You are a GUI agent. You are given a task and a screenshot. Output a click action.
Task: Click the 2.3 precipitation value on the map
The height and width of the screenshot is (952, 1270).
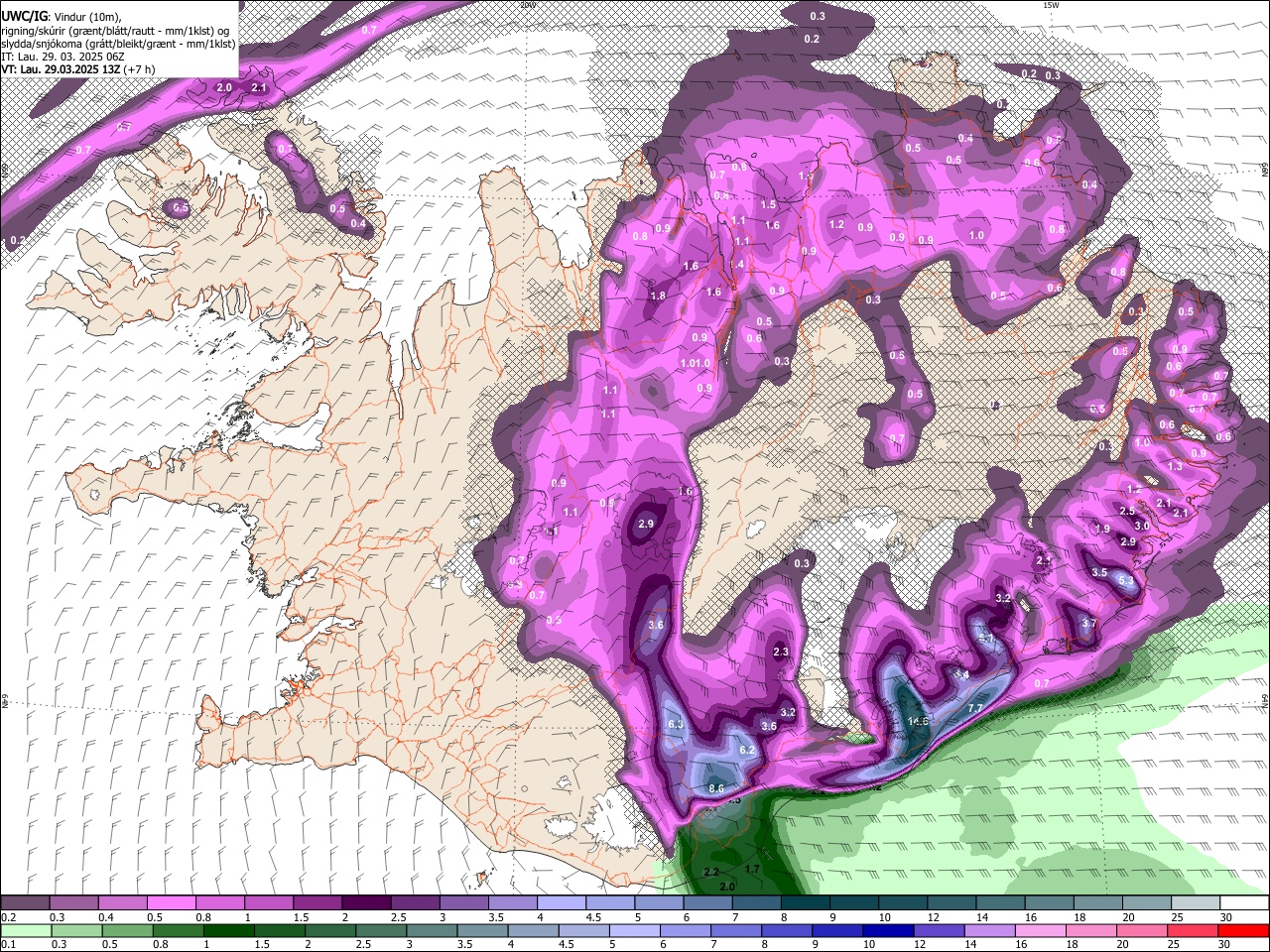pos(781,652)
